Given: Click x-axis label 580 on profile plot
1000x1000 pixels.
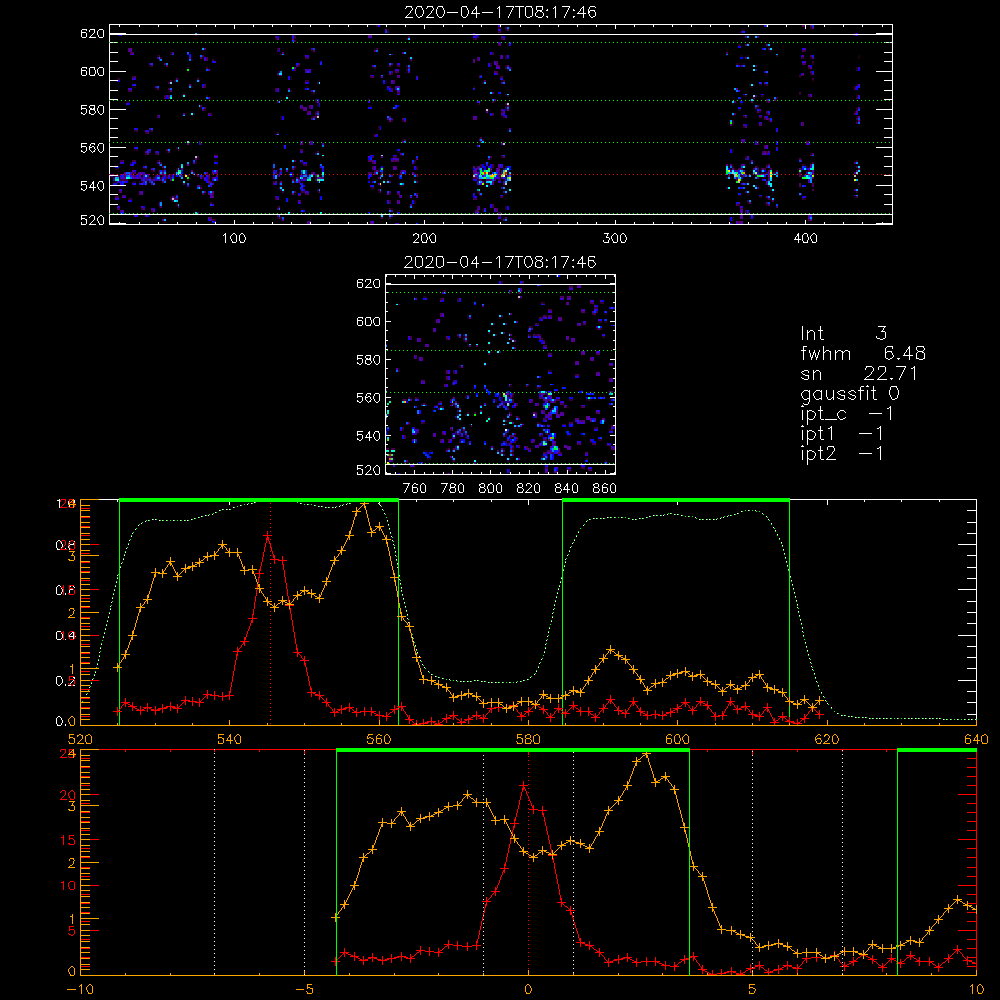Looking at the screenshot, I should [x=528, y=739].
